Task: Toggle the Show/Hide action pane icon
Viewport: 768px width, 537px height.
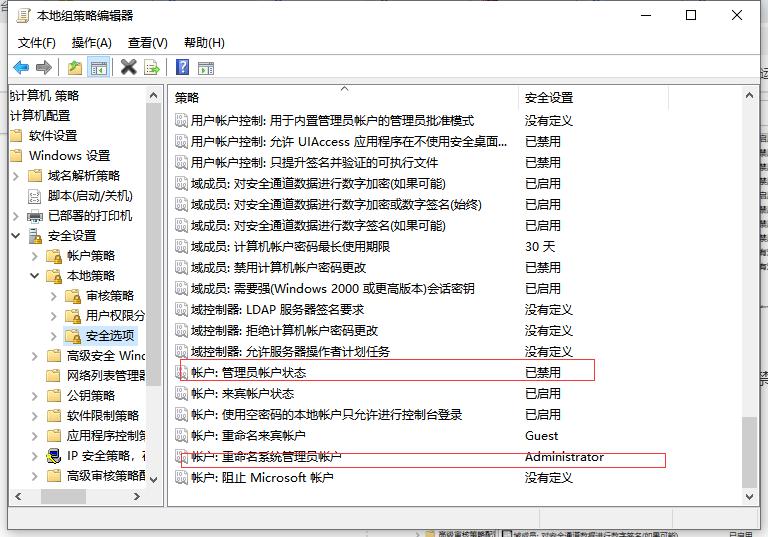Action: (x=206, y=68)
